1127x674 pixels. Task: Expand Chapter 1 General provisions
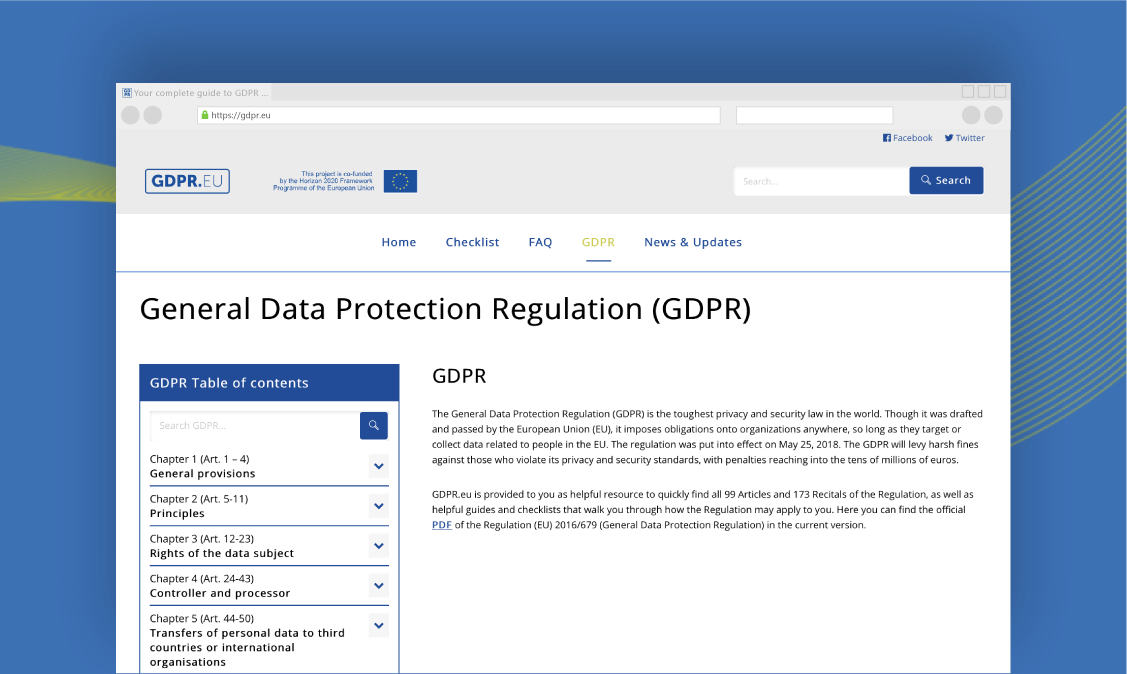[x=378, y=466]
